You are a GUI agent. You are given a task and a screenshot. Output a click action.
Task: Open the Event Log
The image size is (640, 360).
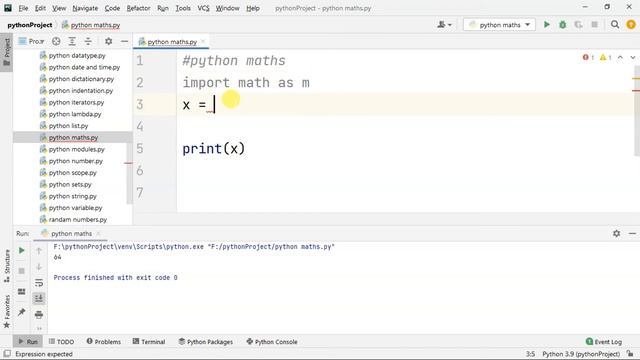click(604, 342)
